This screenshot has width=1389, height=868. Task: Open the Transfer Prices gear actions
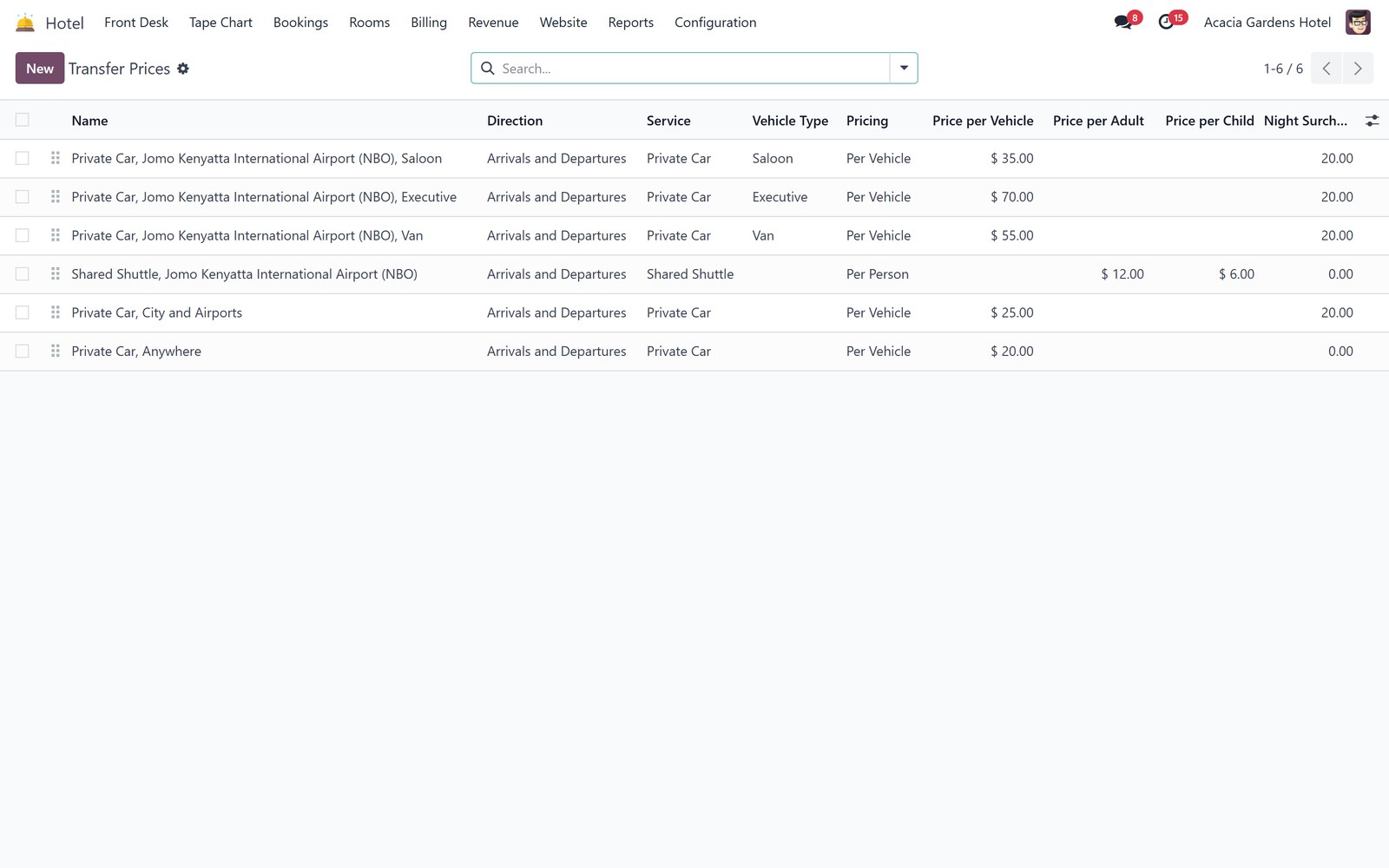pyautogui.click(x=183, y=69)
